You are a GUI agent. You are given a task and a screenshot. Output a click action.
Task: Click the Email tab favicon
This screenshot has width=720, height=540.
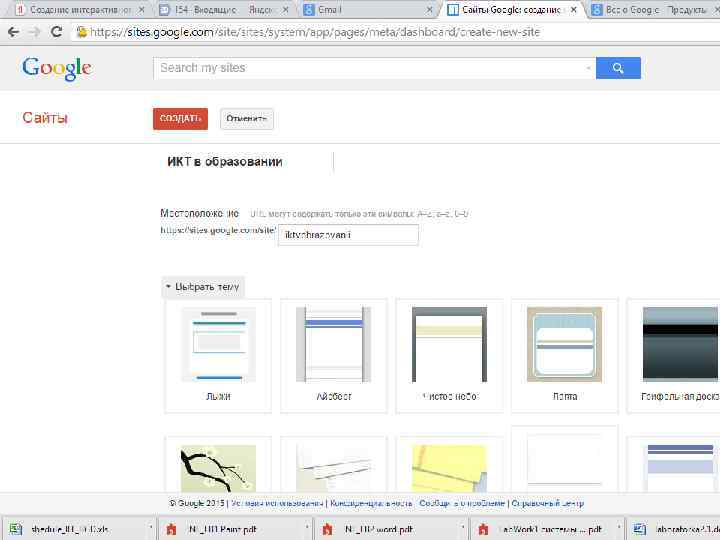(x=309, y=9)
